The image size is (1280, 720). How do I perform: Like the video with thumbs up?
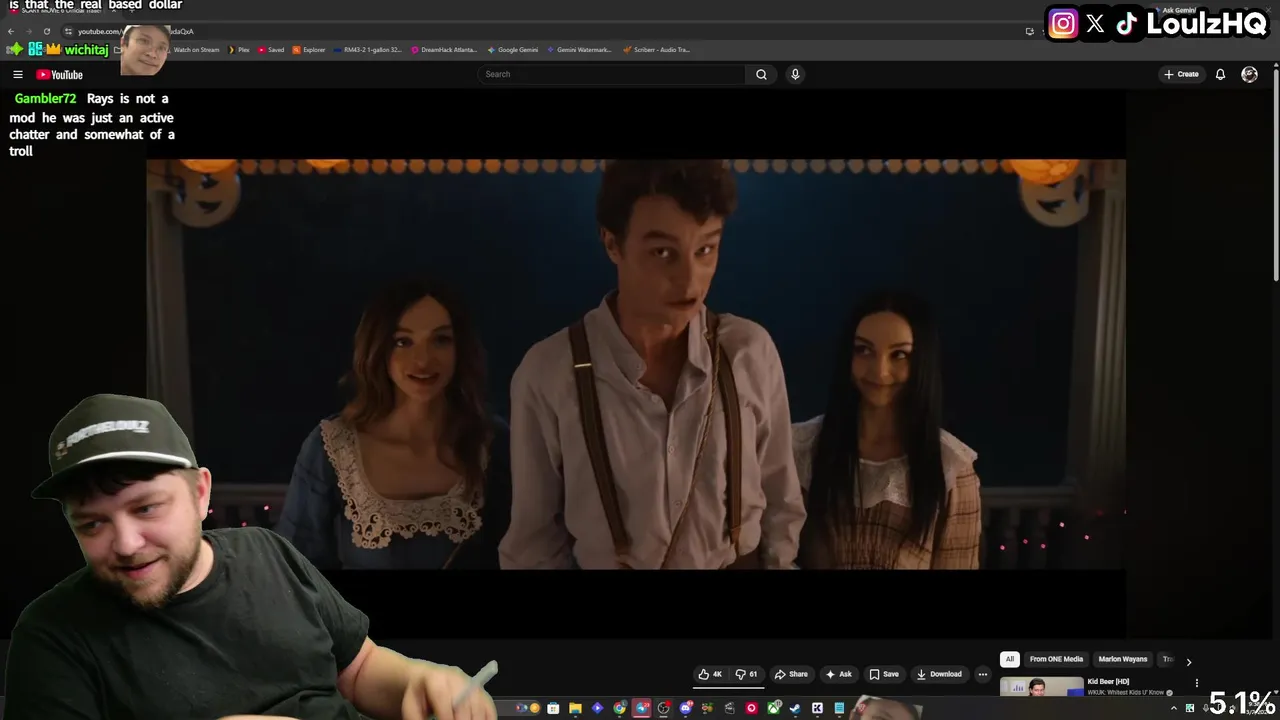tap(711, 674)
